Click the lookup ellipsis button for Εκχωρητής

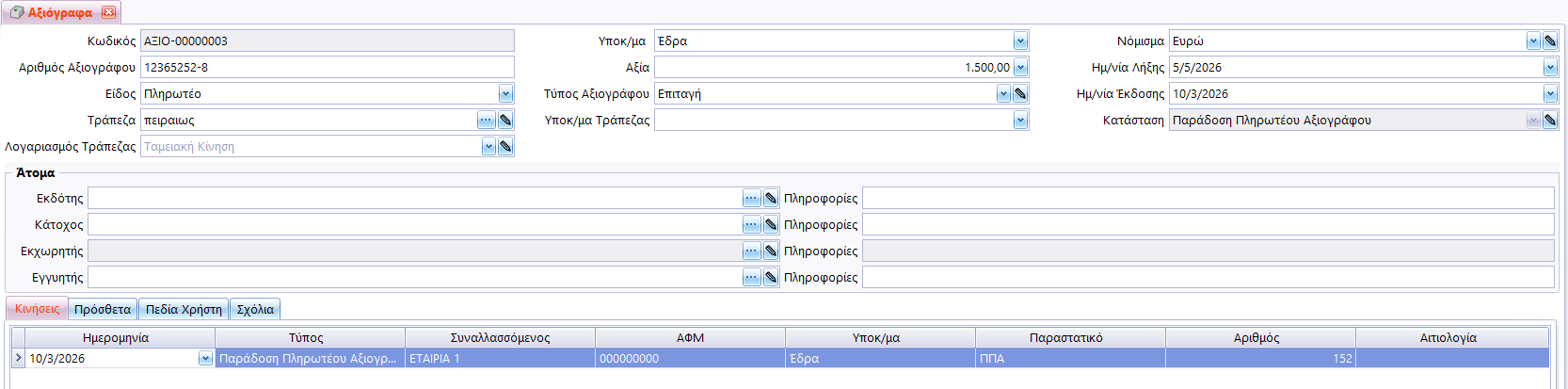pyautogui.click(x=751, y=251)
